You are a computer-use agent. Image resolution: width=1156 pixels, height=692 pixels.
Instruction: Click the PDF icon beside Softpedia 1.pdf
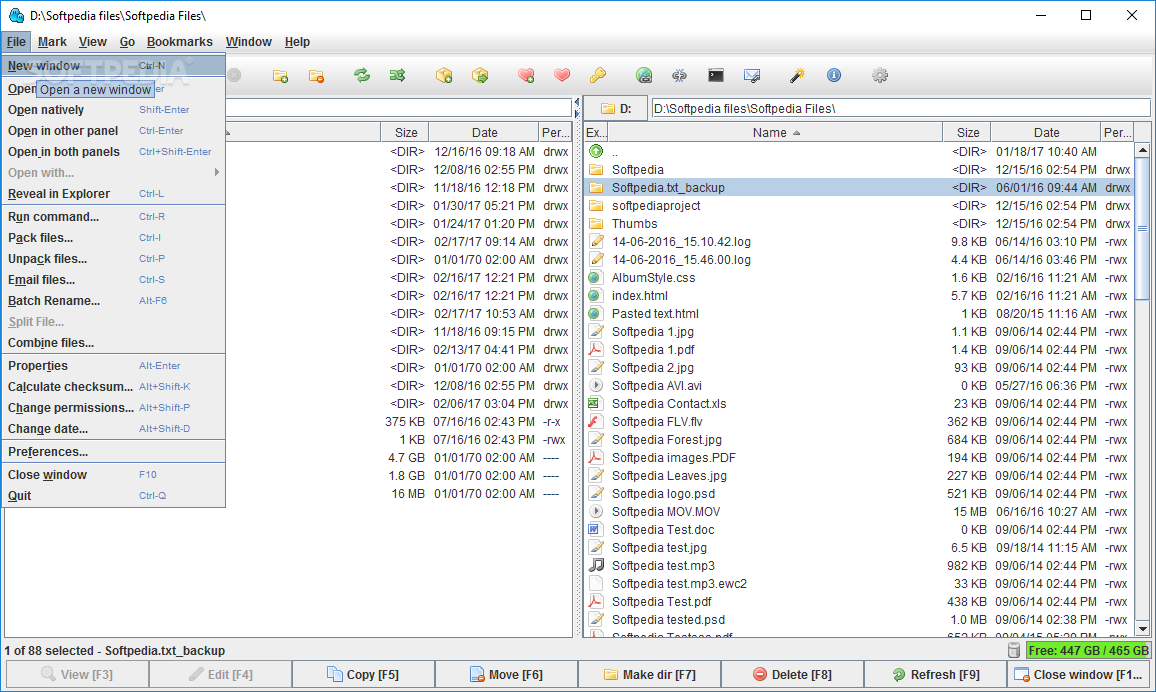(596, 349)
